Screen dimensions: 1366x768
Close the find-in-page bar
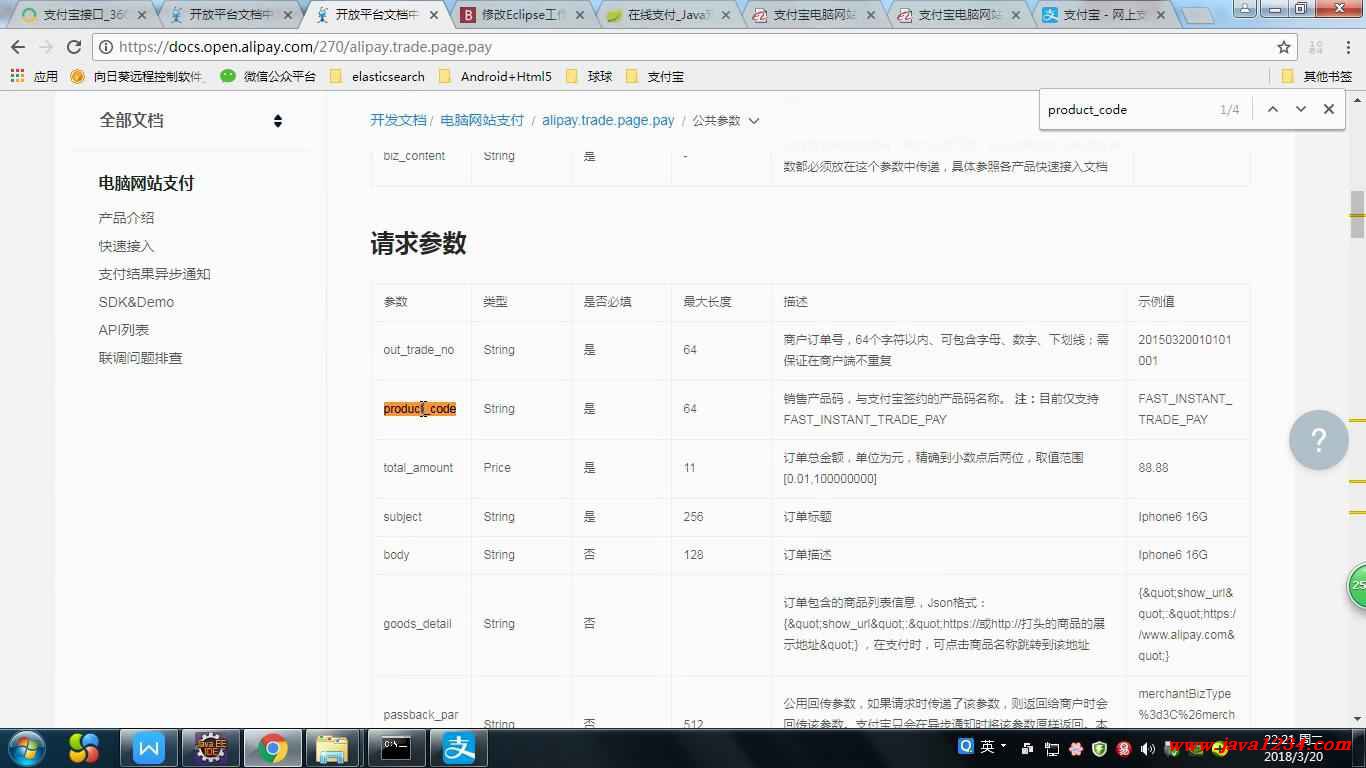pos(1328,109)
